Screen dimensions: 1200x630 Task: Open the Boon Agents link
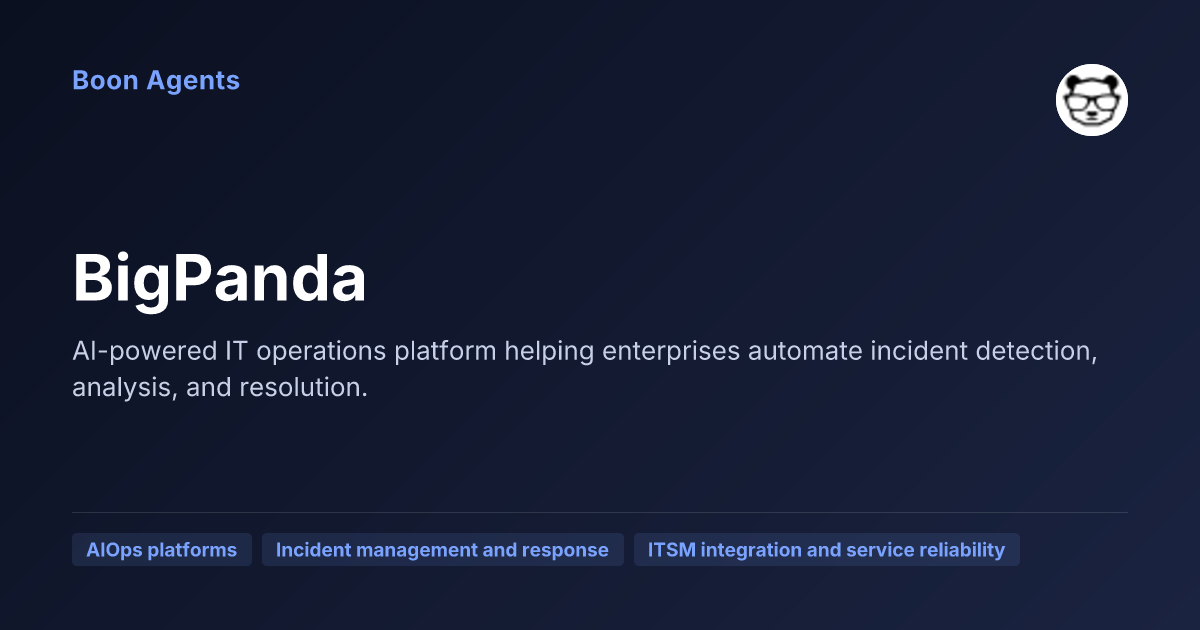[156, 80]
